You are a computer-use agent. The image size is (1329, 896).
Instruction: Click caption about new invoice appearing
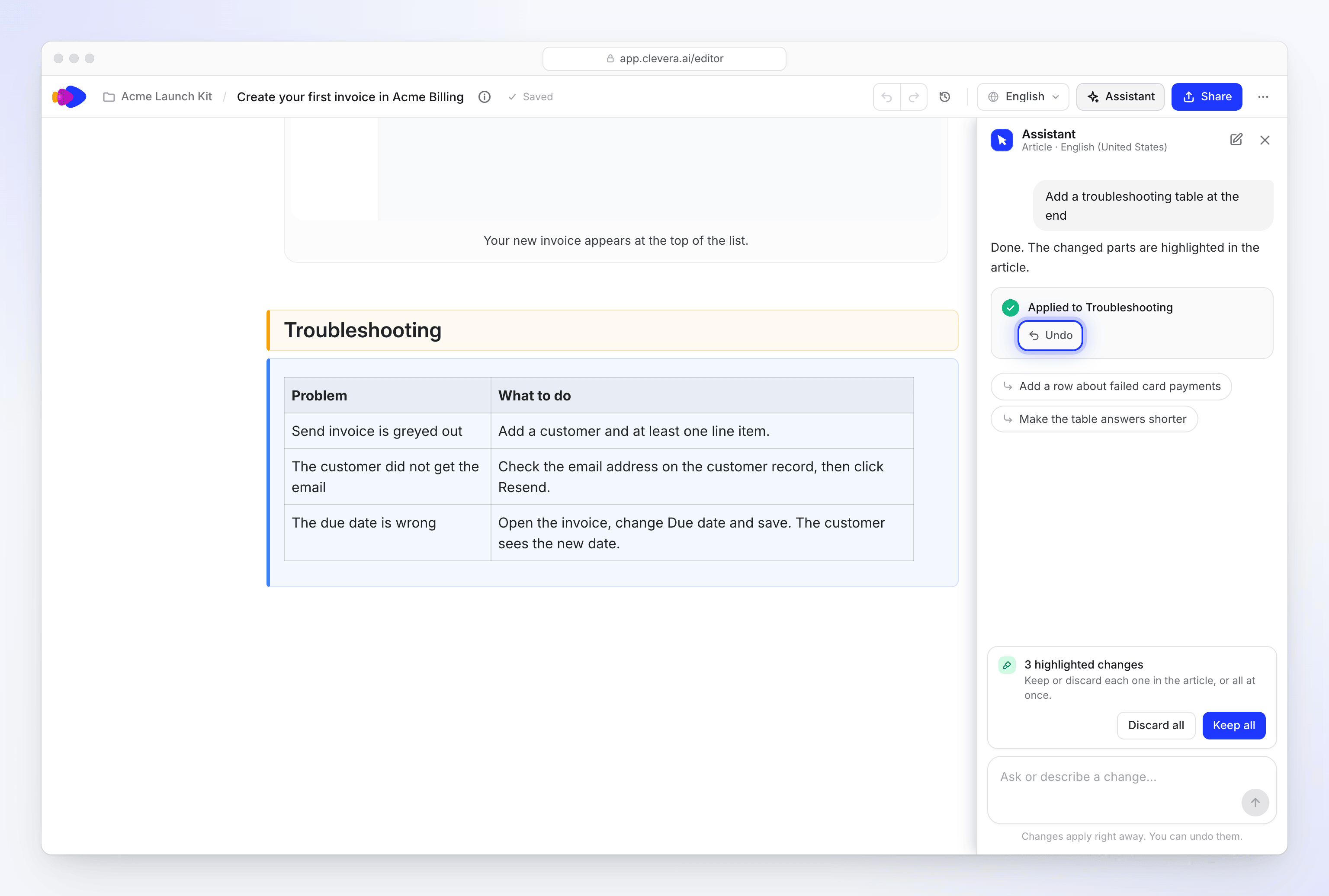click(616, 240)
